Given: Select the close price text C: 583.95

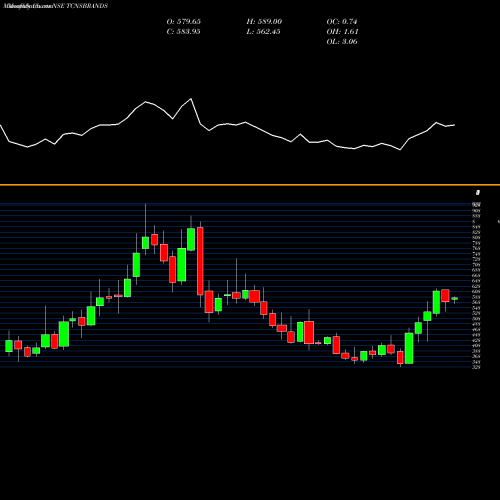Looking at the screenshot, I should pyautogui.click(x=184, y=32).
